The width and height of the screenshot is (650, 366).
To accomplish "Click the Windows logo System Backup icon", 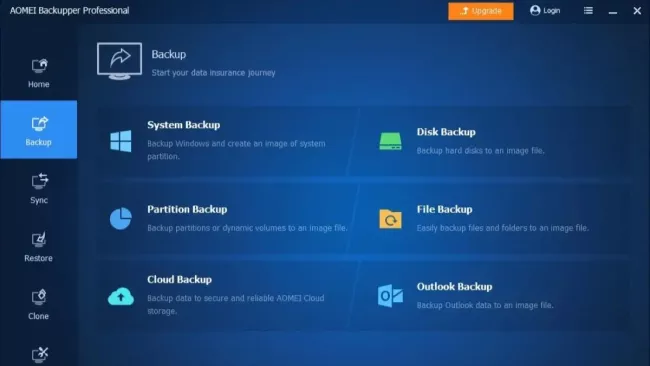I will 121,141.
